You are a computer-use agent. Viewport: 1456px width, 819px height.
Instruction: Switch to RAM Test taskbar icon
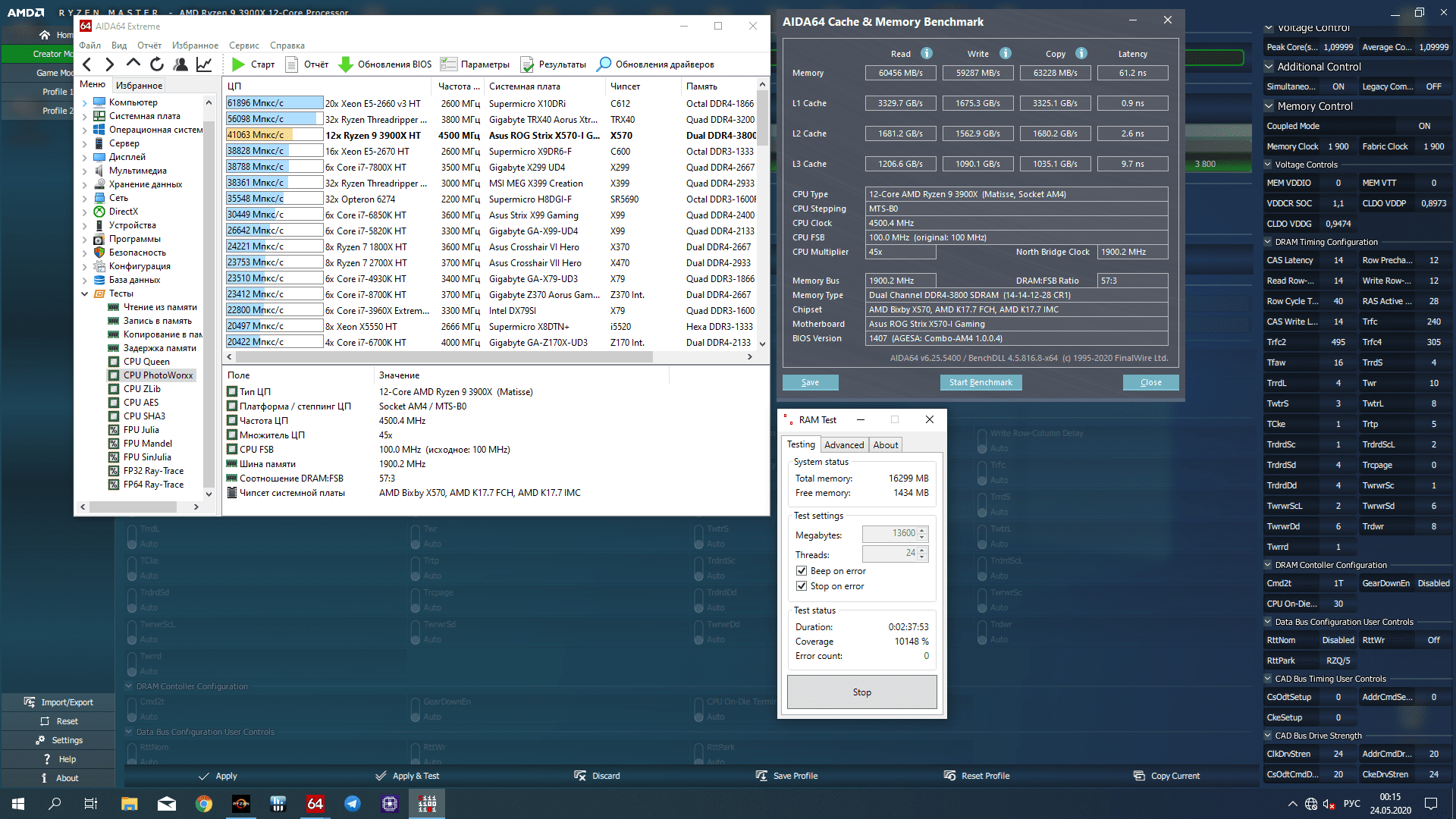427,804
